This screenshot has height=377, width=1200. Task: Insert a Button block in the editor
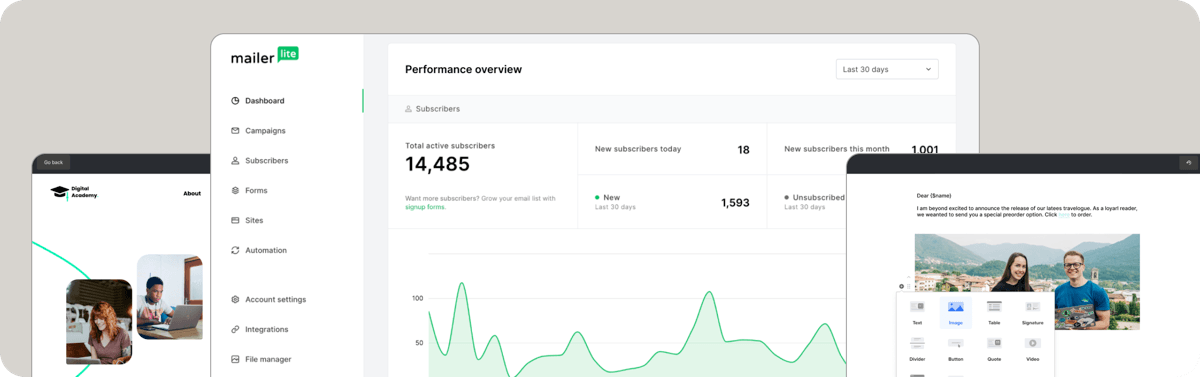(955, 350)
